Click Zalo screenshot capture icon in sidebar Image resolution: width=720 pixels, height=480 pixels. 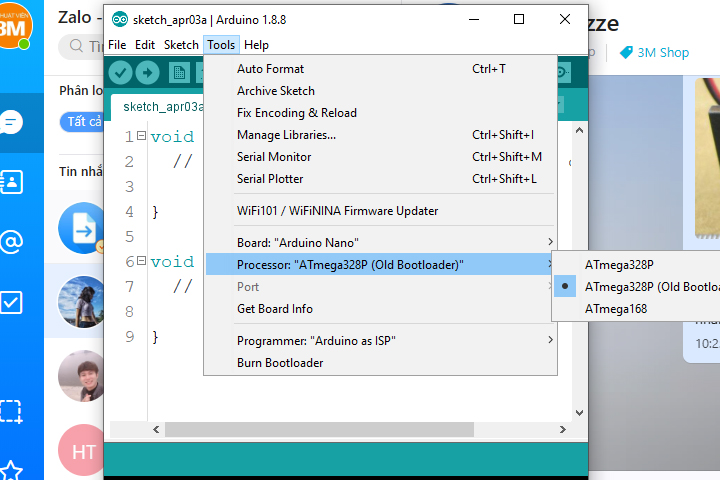click(11, 411)
